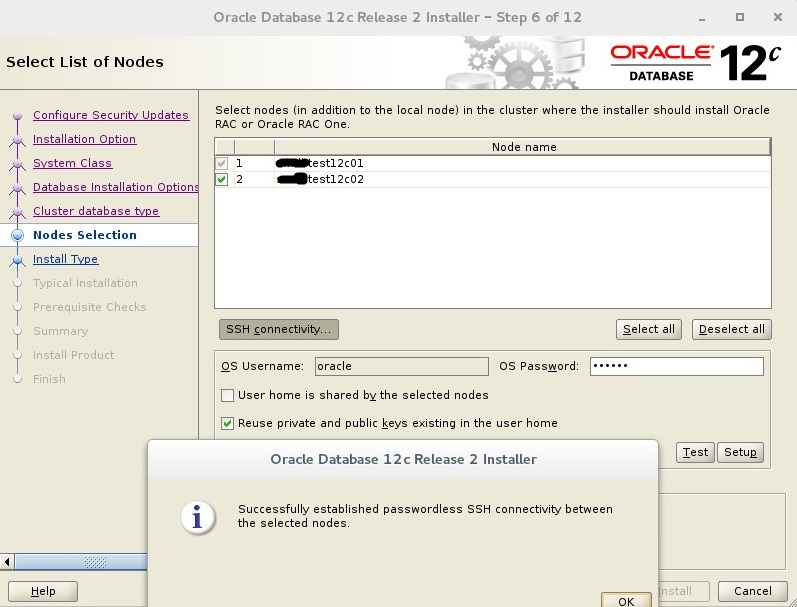
Task: Click the Deselect all button
Action: click(731, 329)
